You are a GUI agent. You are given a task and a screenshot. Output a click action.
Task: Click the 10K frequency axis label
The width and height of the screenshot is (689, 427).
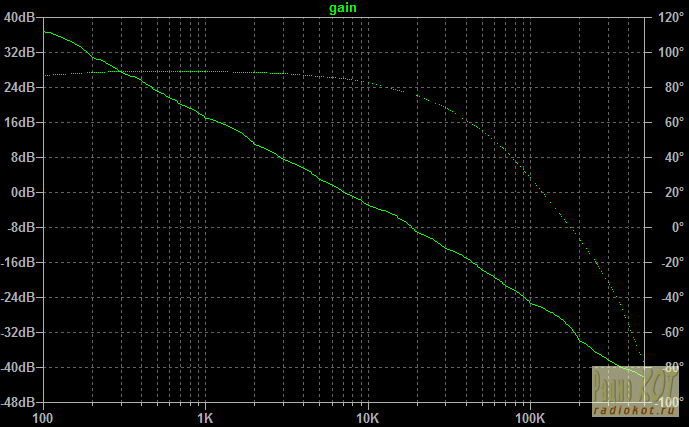pyautogui.click(x=367, y=417)
